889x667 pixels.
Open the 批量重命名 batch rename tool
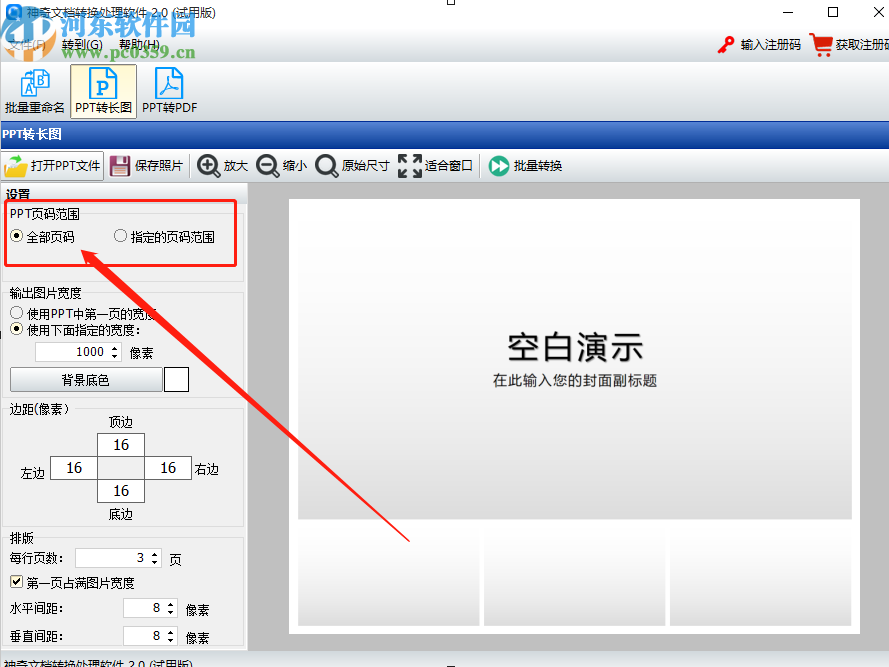click(x=34, y=89)
